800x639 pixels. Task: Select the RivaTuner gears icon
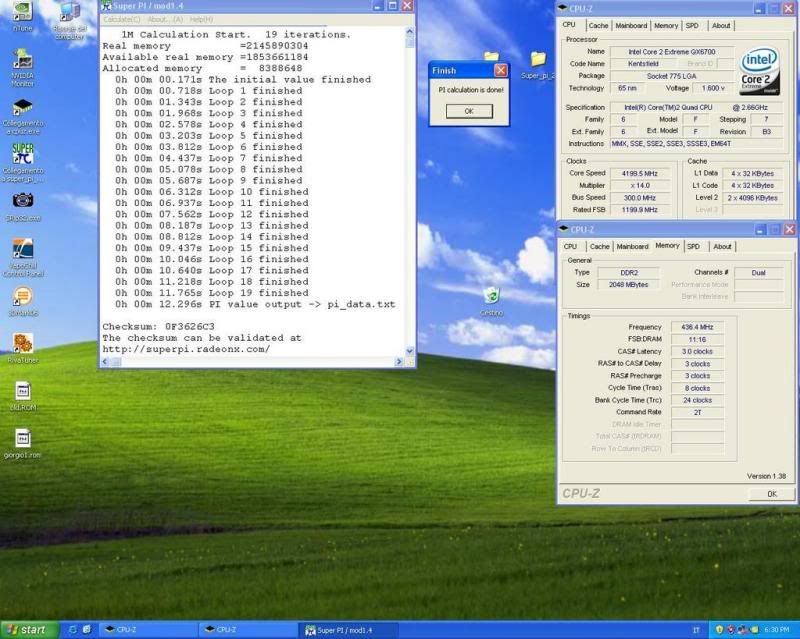tap(22, 343)
